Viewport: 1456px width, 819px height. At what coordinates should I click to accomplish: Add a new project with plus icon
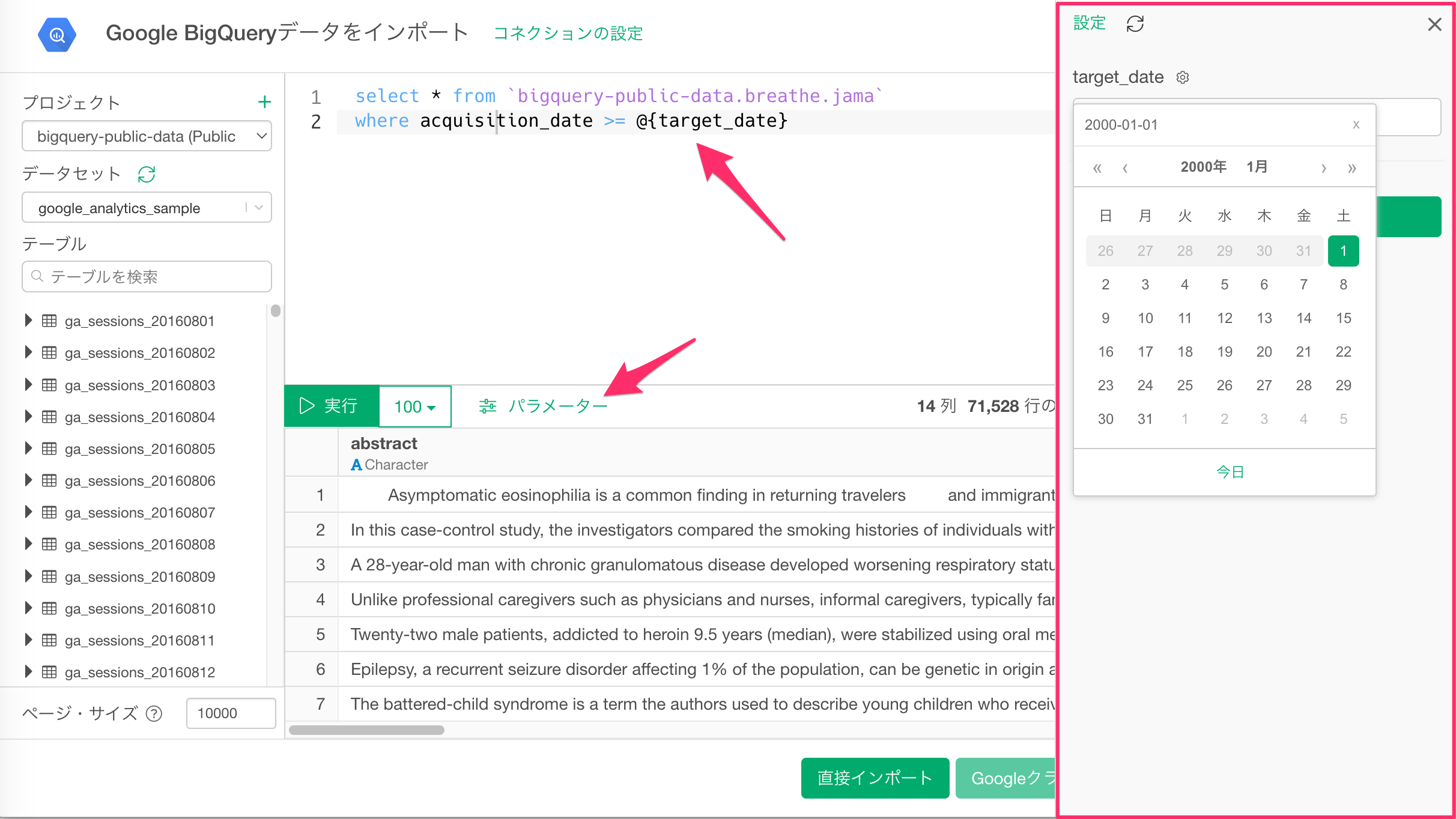tap(264, 102)
